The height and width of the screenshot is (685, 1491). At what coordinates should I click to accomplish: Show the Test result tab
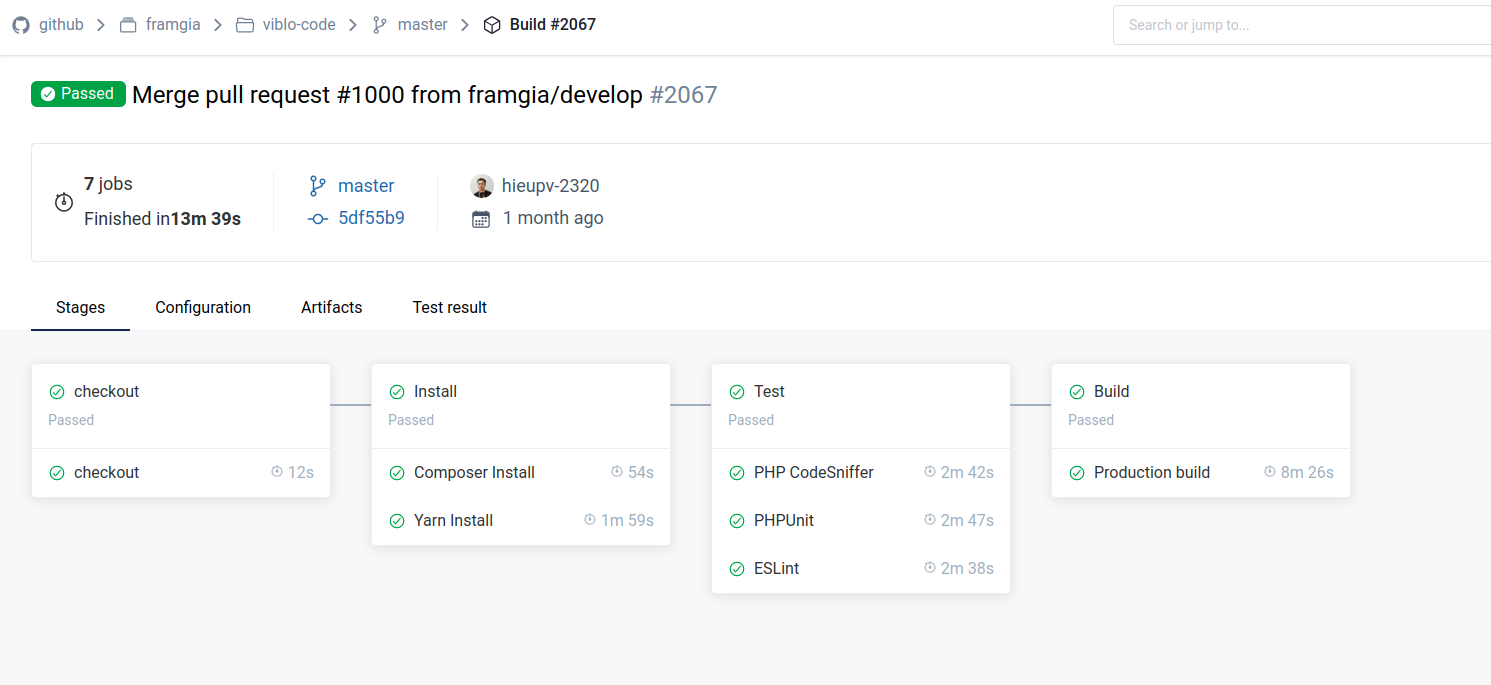pos(449,307)
